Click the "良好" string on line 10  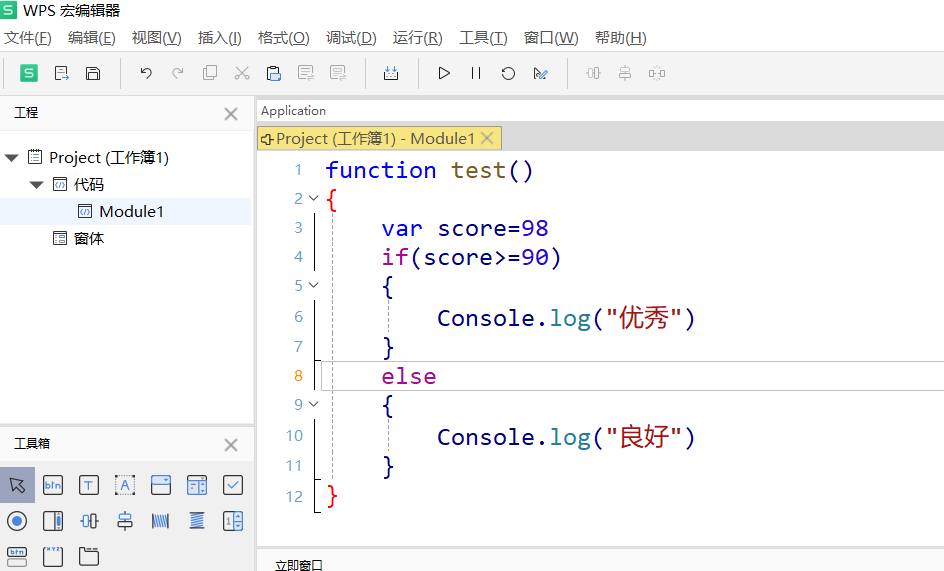coord(644,437)
